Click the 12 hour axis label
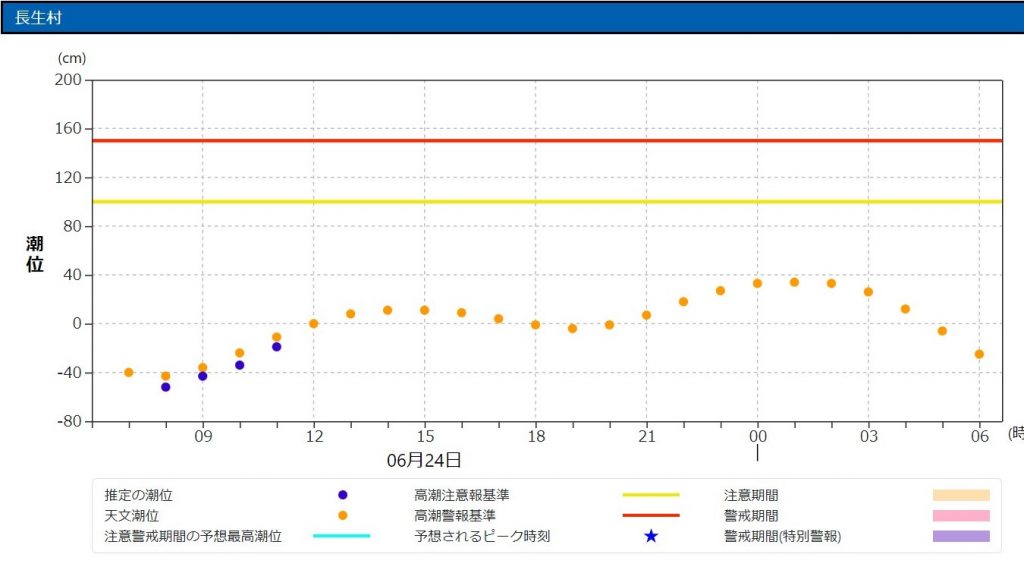Screen dimensions: 1024x570 pos(314,436)
